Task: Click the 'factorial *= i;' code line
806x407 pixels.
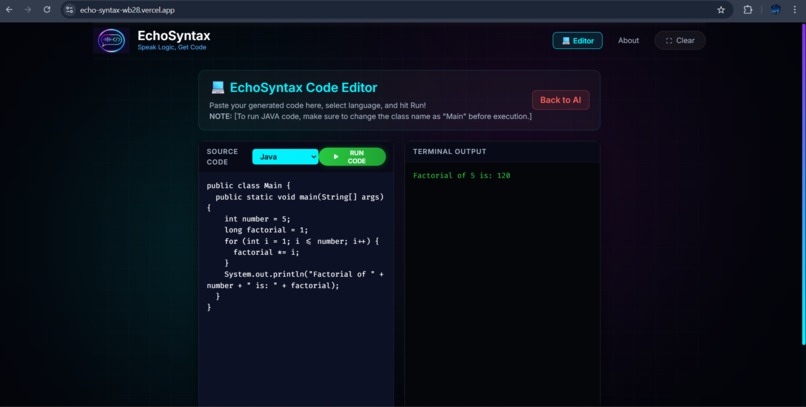Action: [266, 252]
